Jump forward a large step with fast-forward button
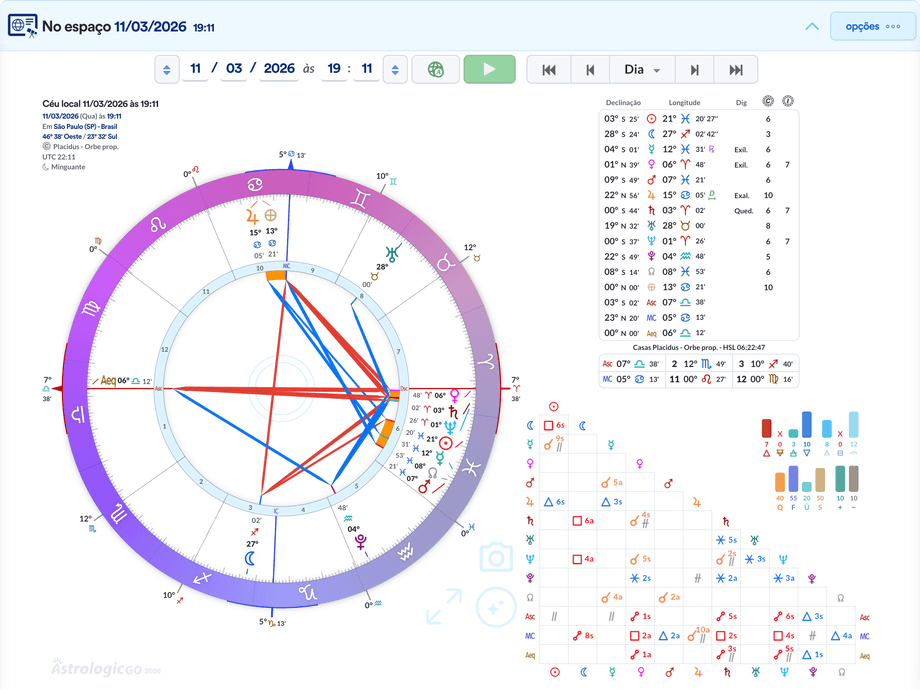Screen dimensions: 920x690 click(x=736, y=70)
